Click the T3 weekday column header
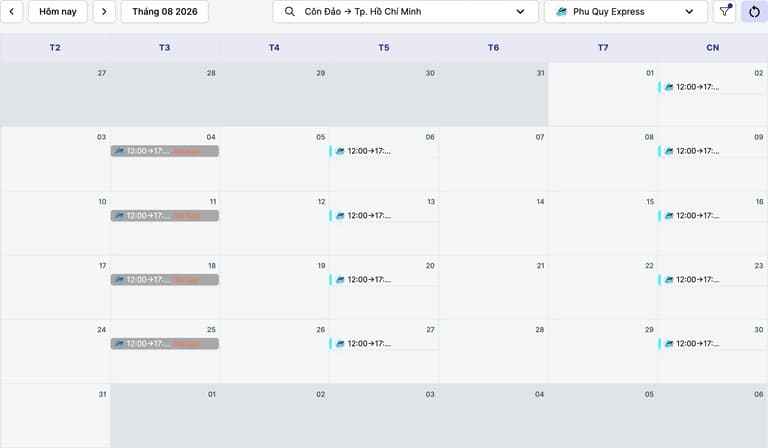The height and width of the screenshot is (448, 768). coord(165,47)
